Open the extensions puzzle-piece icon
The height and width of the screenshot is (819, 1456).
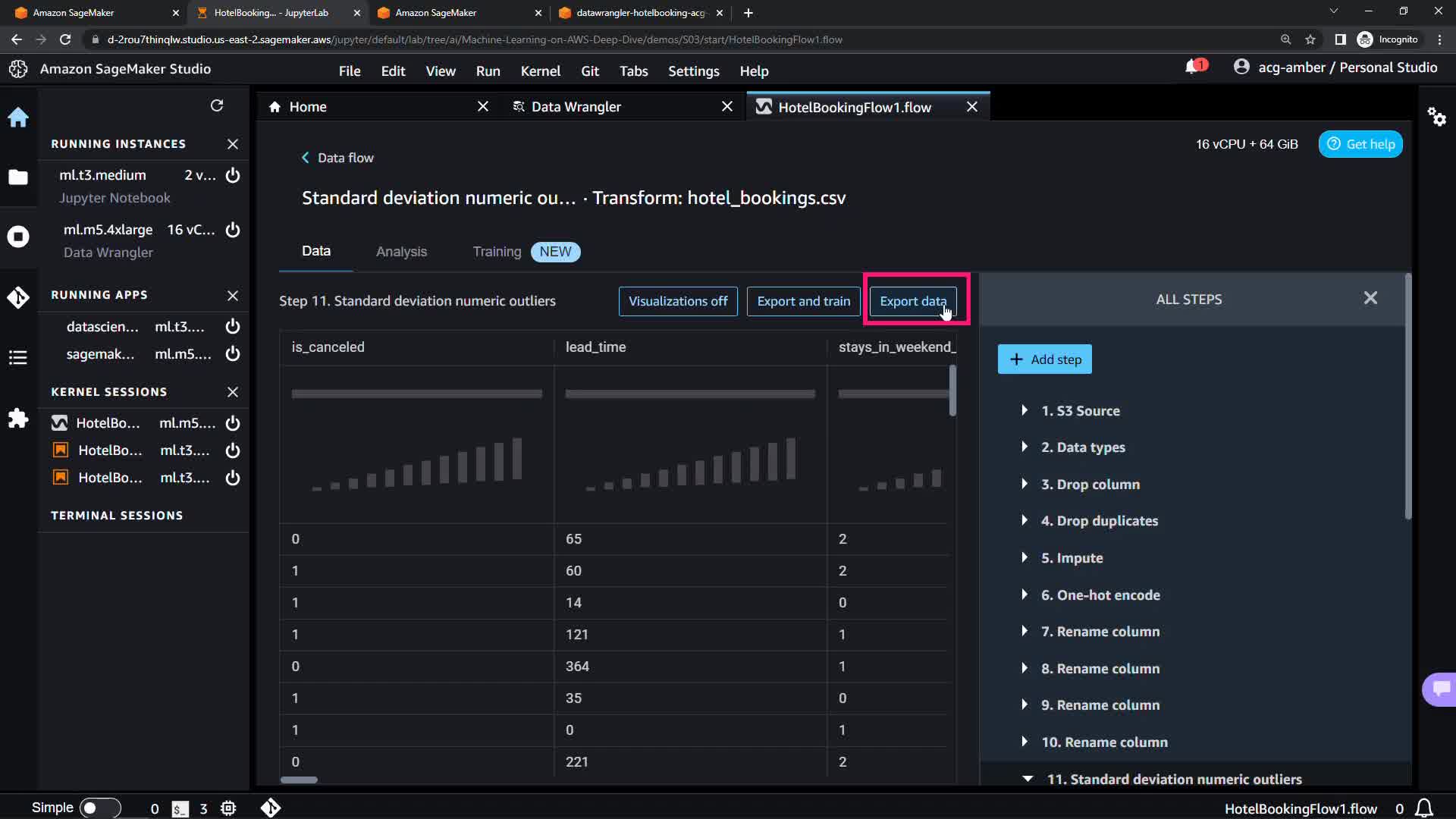18,419
